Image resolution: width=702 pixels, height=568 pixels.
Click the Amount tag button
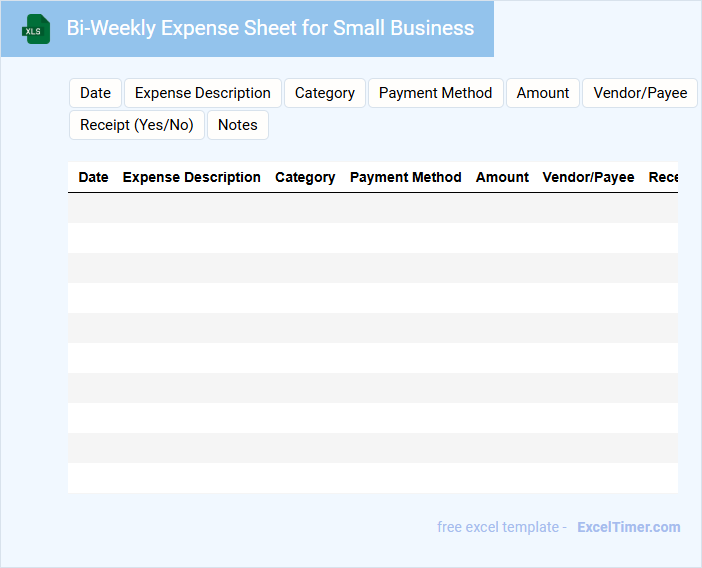coord(543,93)
